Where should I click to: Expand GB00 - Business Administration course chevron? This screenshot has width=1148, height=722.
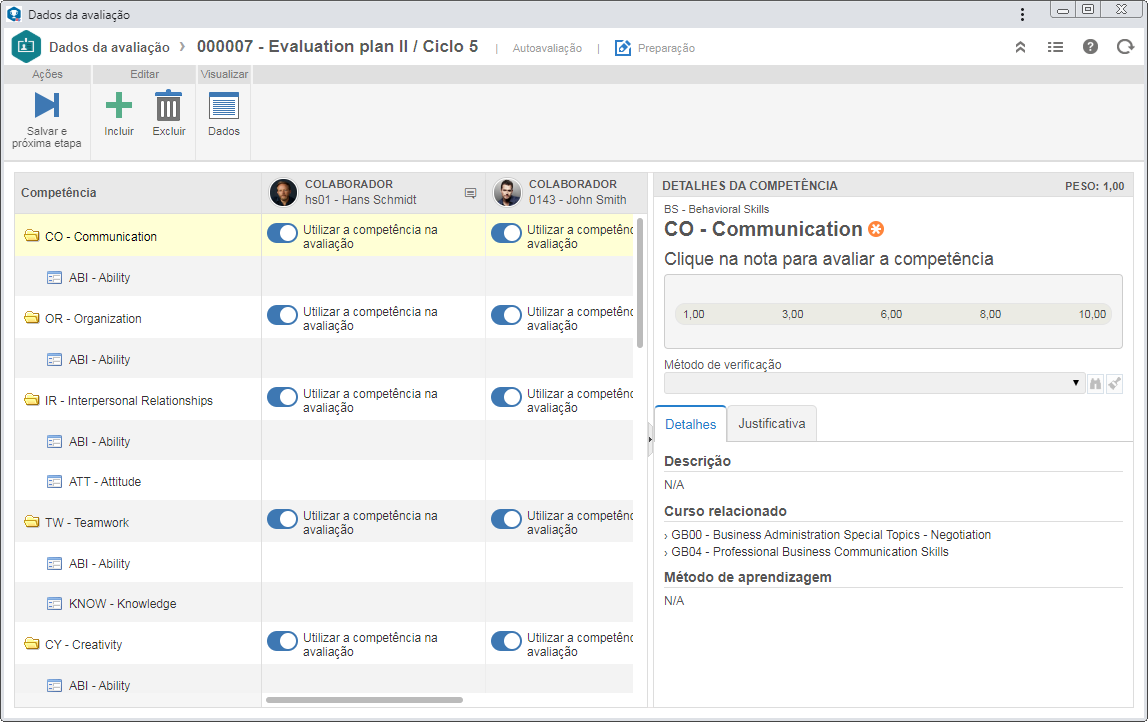click(x=666, y=536)
